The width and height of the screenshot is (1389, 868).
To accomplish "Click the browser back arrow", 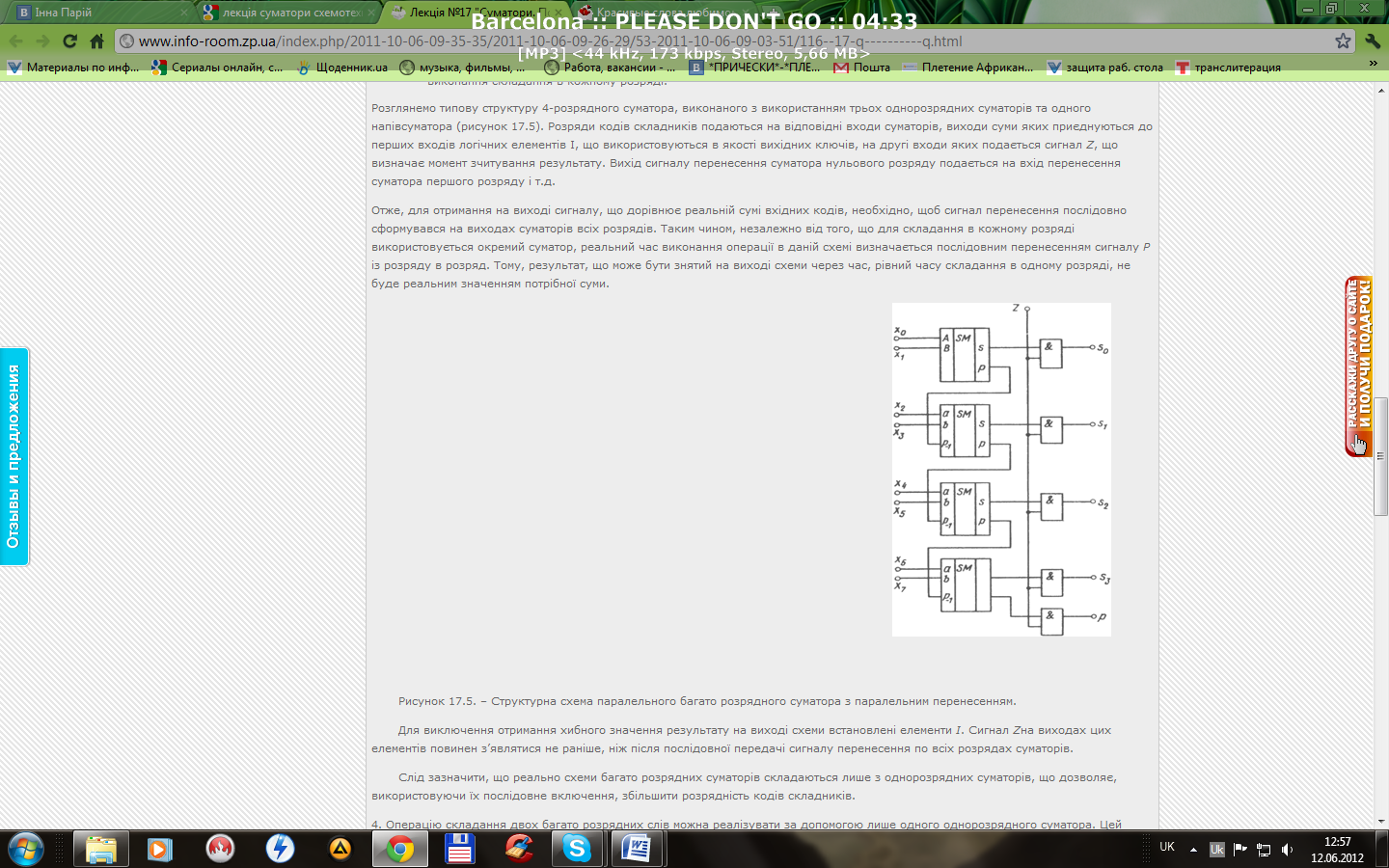I will [16, 41].
